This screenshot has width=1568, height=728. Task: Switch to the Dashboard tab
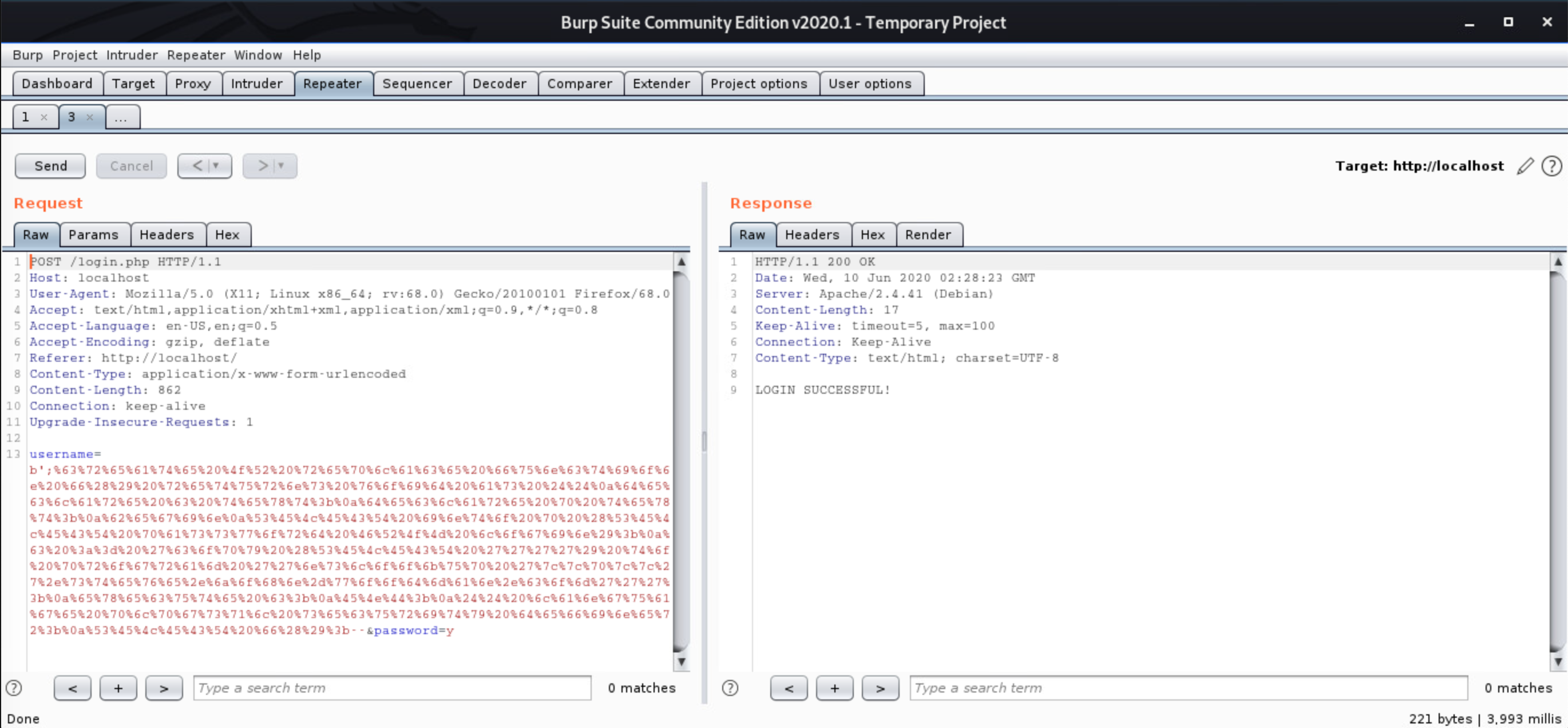click(57, 84)
